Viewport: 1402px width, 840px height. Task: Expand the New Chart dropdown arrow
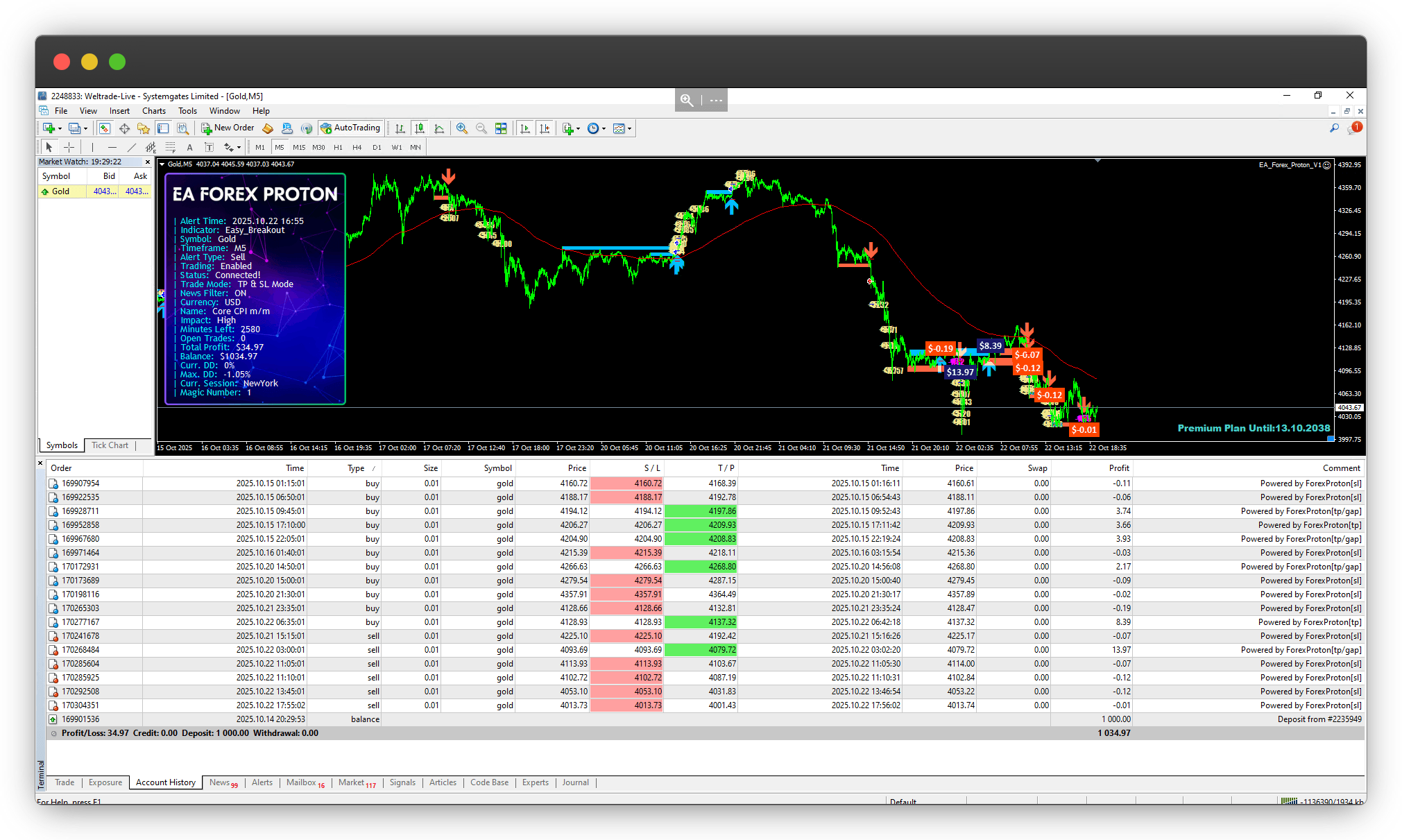click(x=60, y=128)
